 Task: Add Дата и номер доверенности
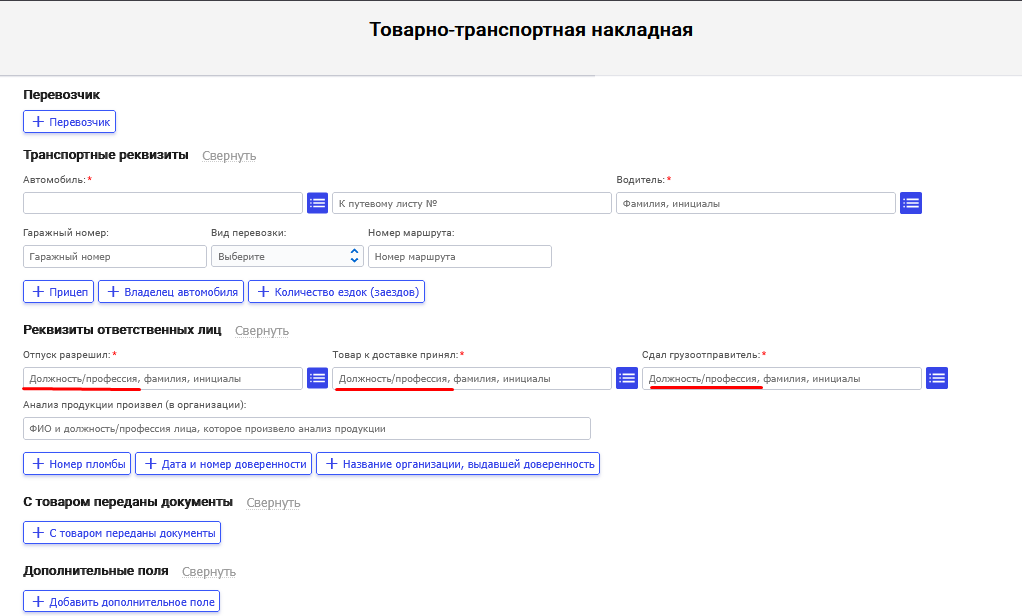point(223,464)
